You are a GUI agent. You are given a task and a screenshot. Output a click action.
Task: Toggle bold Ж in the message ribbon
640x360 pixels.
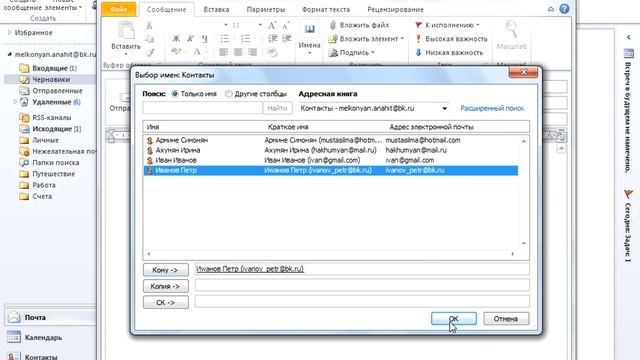176,39
